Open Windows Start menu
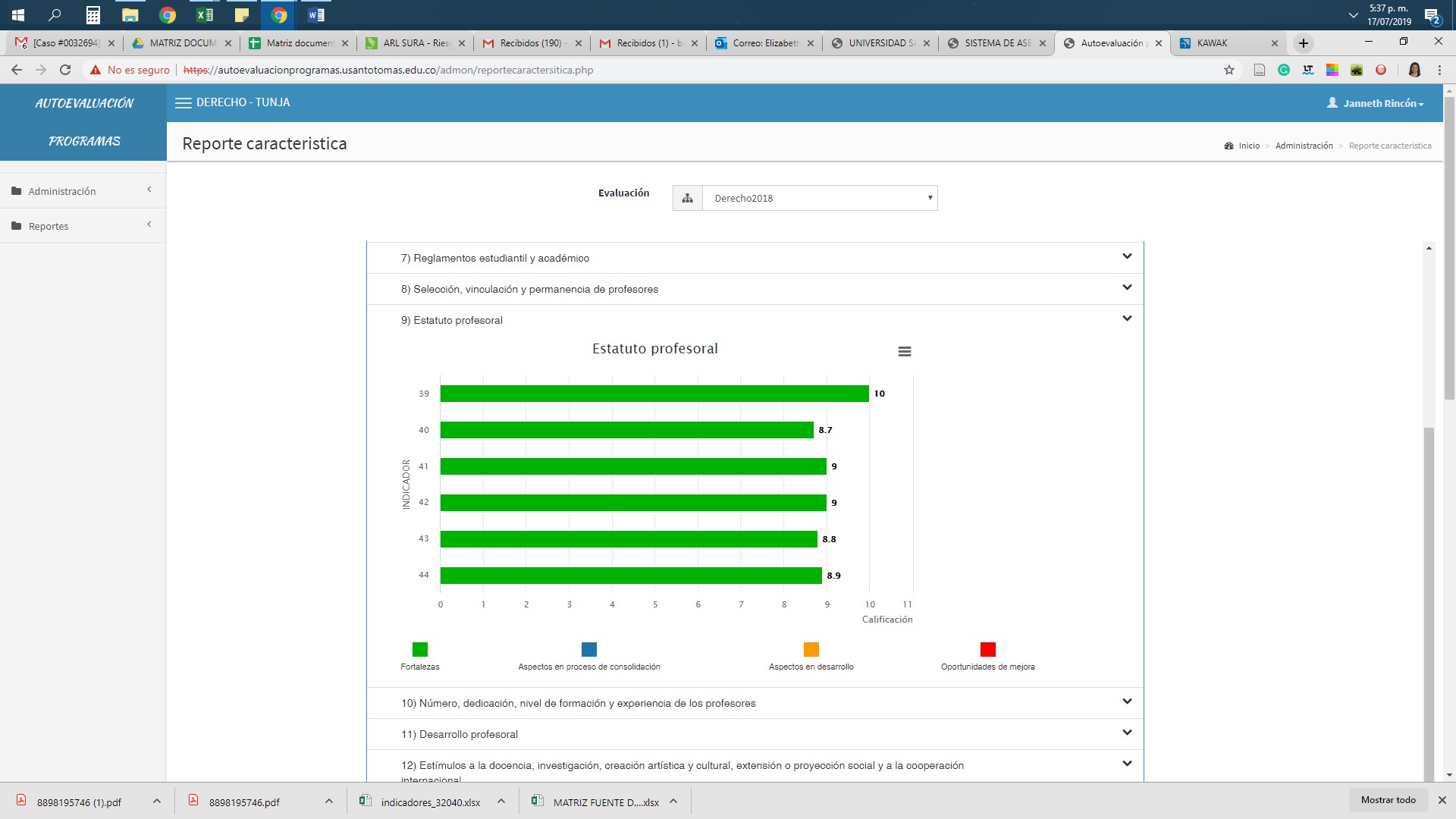 (x=18, y=14)
